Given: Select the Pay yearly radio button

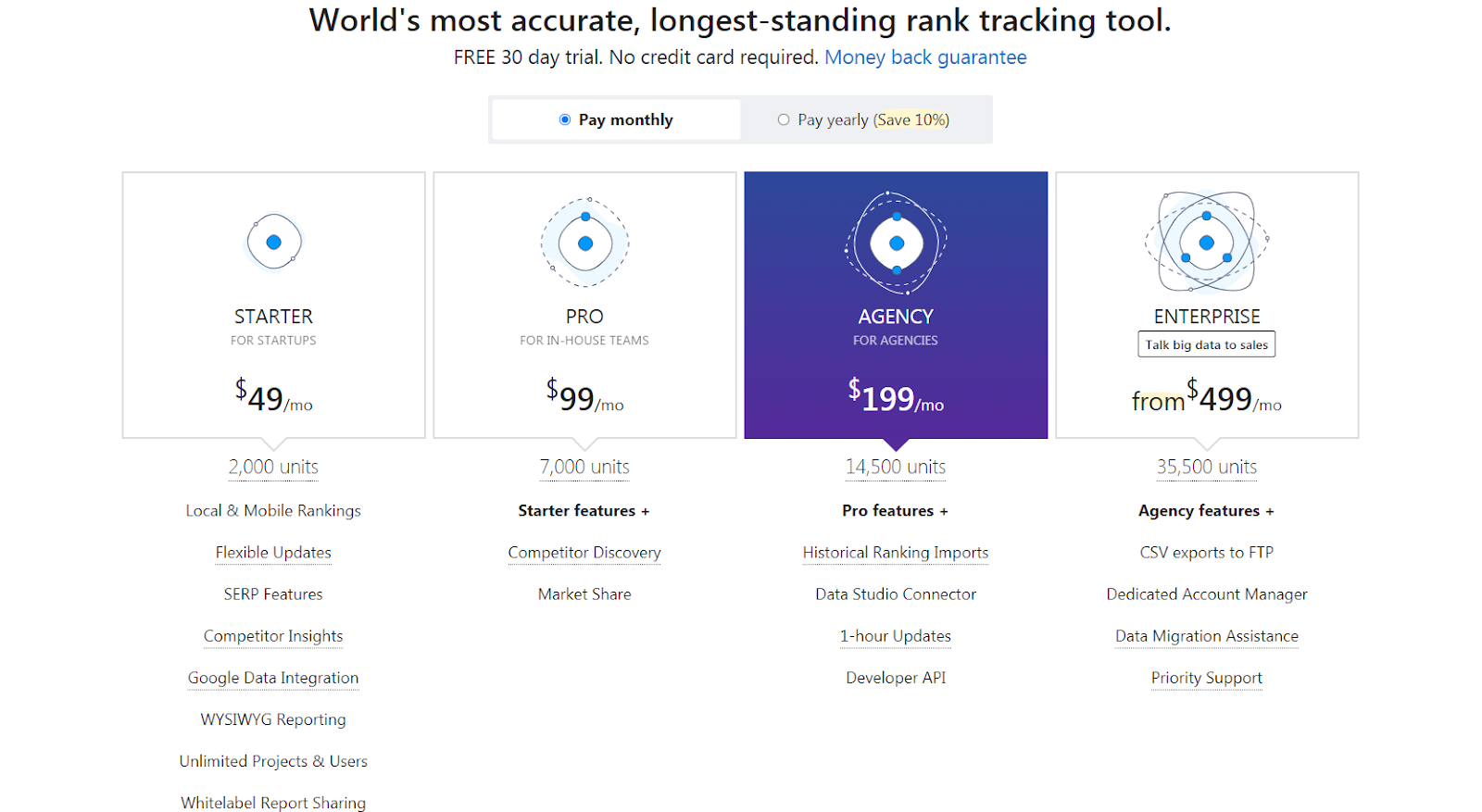Looking at the screenshot, I should [784, 119].
